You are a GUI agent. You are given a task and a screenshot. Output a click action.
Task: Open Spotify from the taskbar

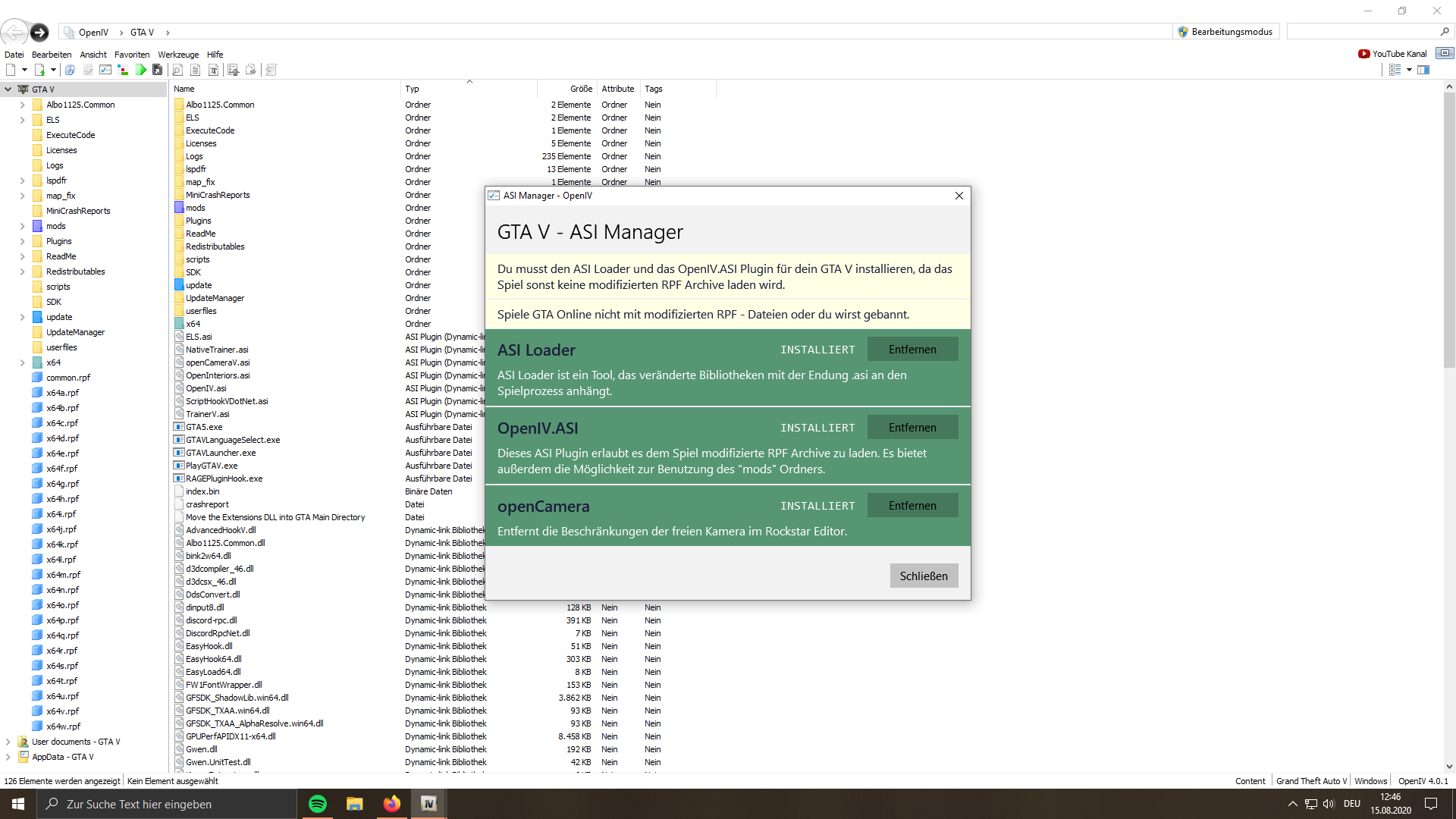pyautogui.click(x=318, y=804)
